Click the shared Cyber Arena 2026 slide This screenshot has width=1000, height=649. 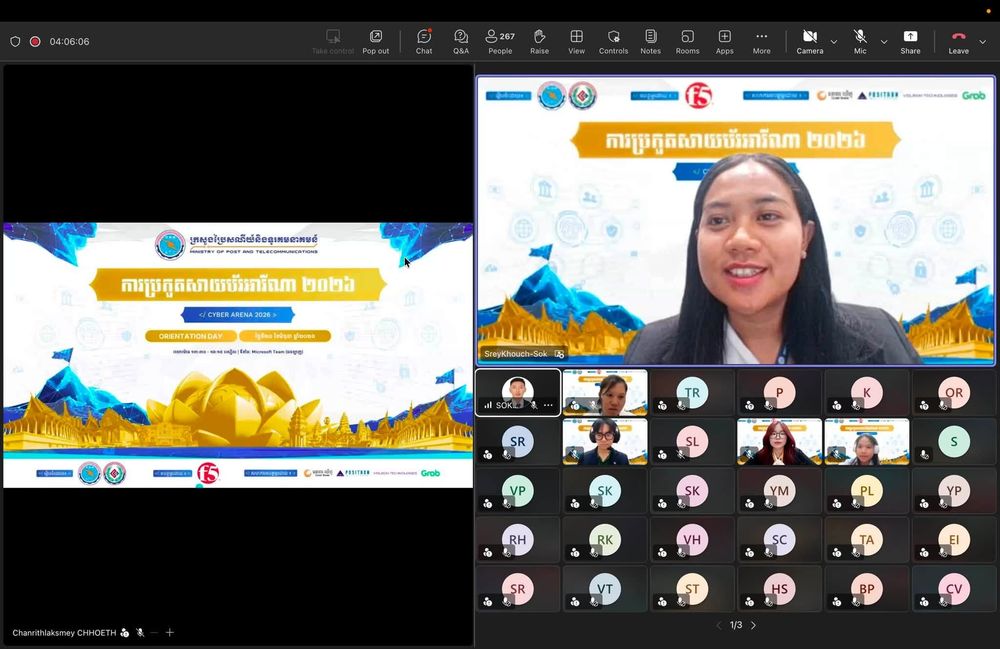238,355
